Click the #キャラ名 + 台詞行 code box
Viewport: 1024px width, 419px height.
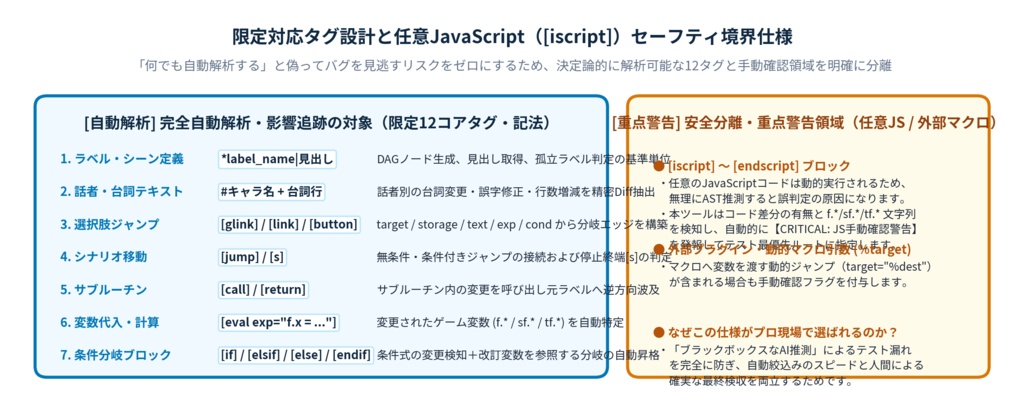click(x=272, y=192)
